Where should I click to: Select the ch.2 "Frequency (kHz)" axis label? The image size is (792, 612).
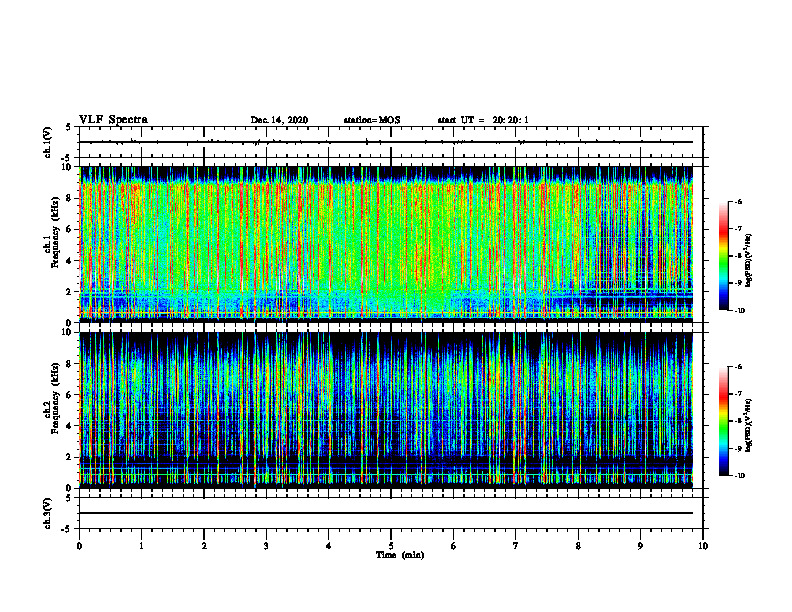(55, 398)
